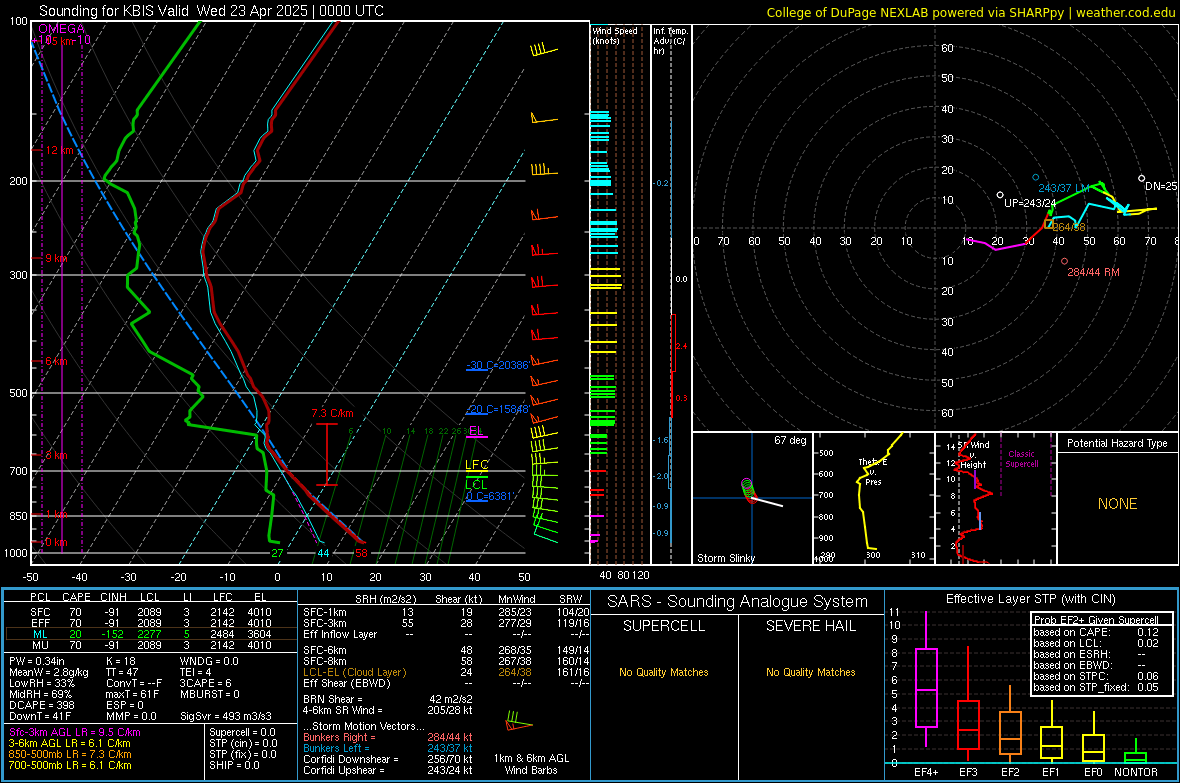Click the Supercell = 0.0 composite value

point(242,733)
